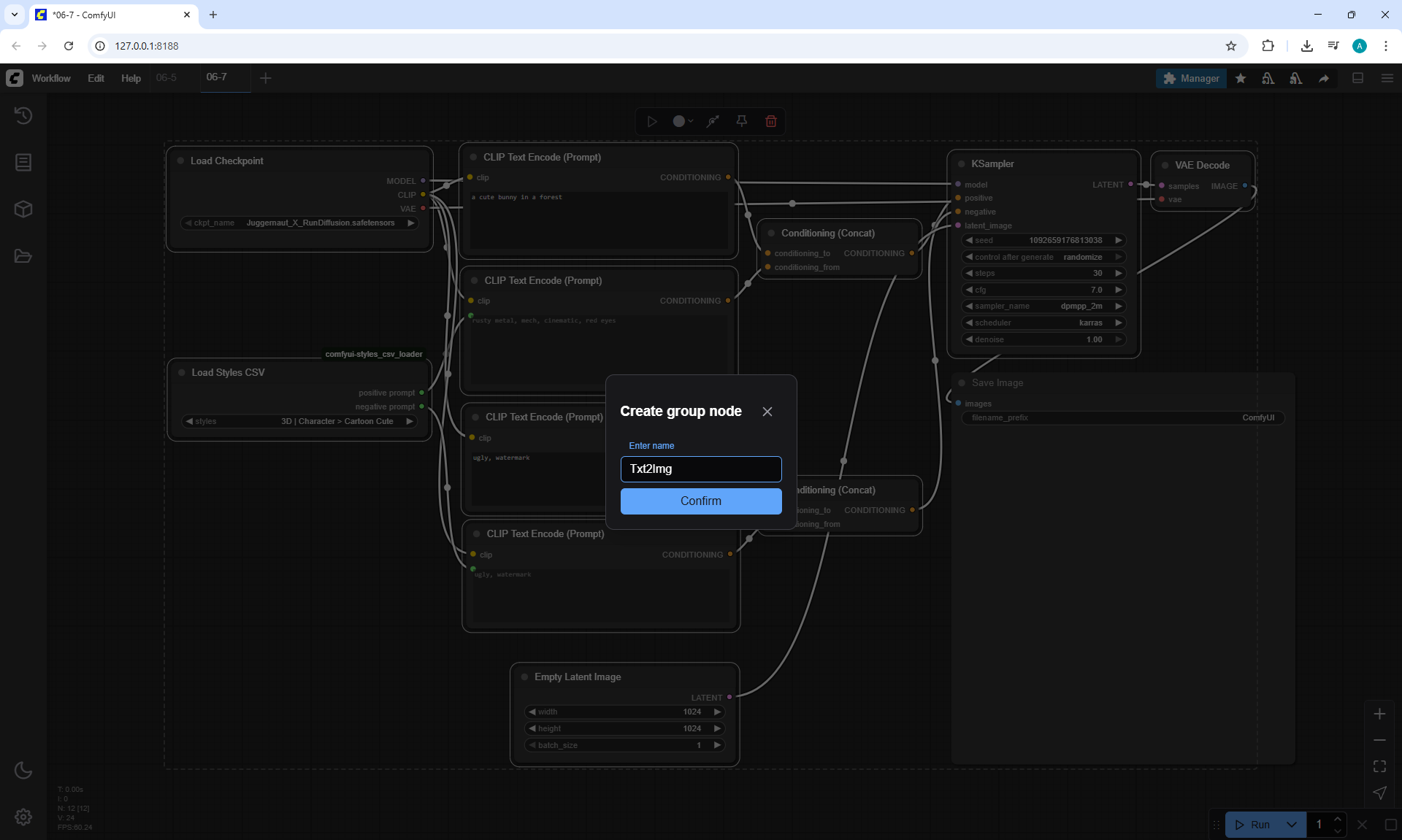The height and width of the screenshot is (840, 1402).
Task: Toggle dark theme moon icon
Action: pos(23,770)
